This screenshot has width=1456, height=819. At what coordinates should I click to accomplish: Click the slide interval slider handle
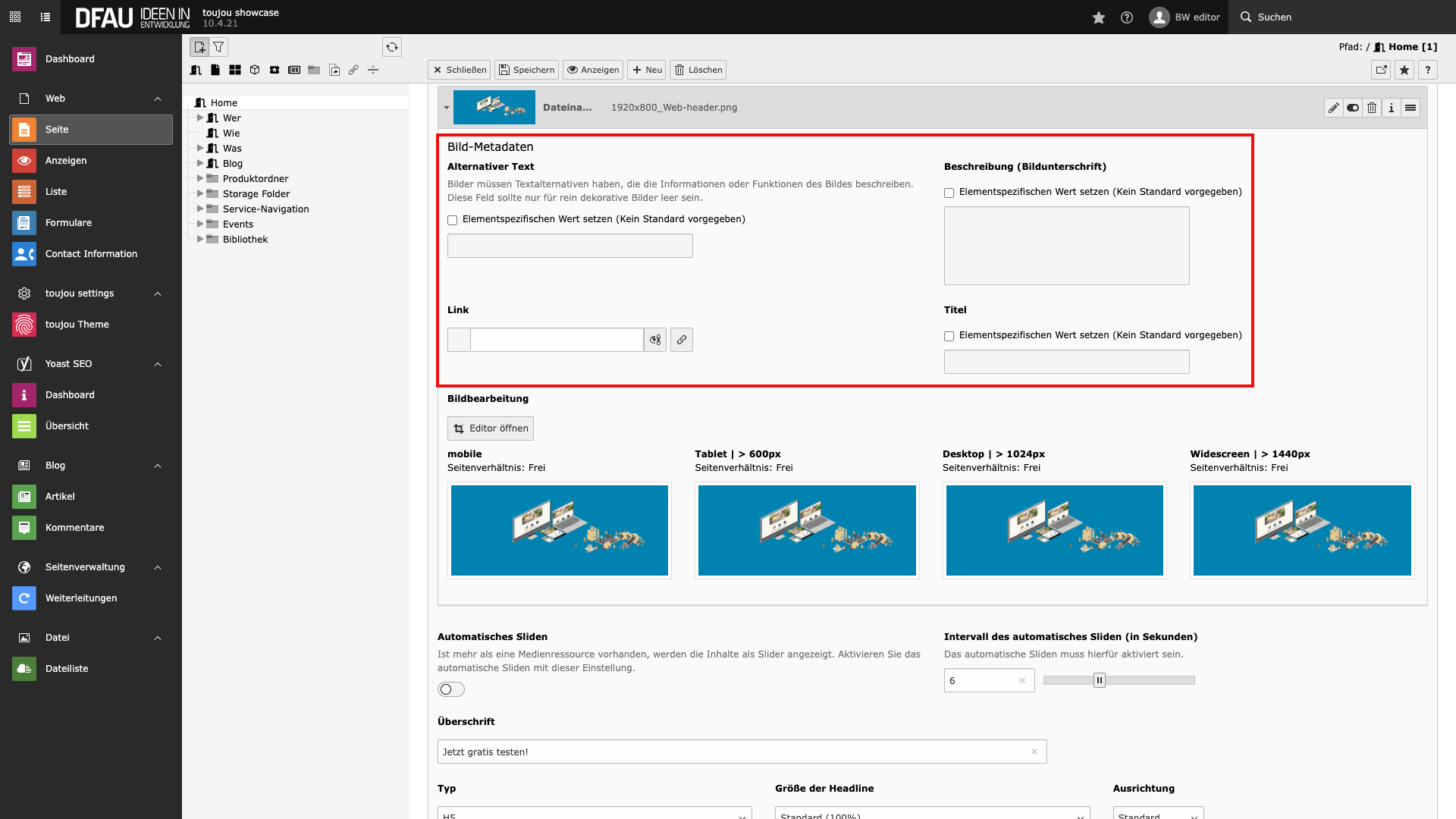coord(1099,680)
